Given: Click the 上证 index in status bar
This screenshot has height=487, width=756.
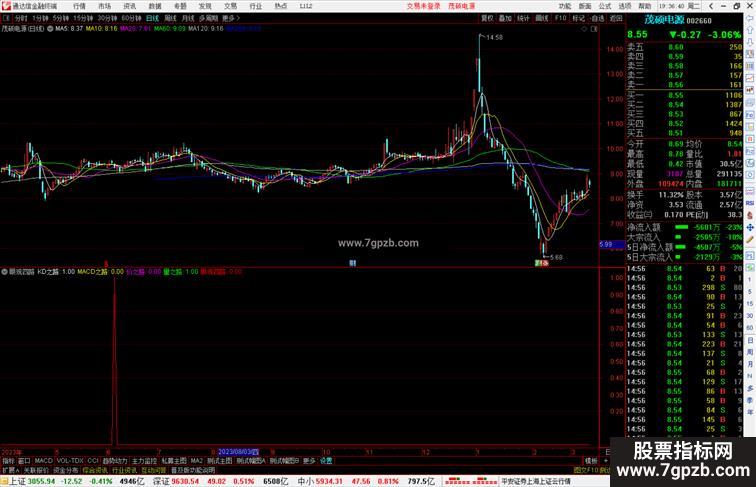Looking at the screenshot, I should (17, 481).
